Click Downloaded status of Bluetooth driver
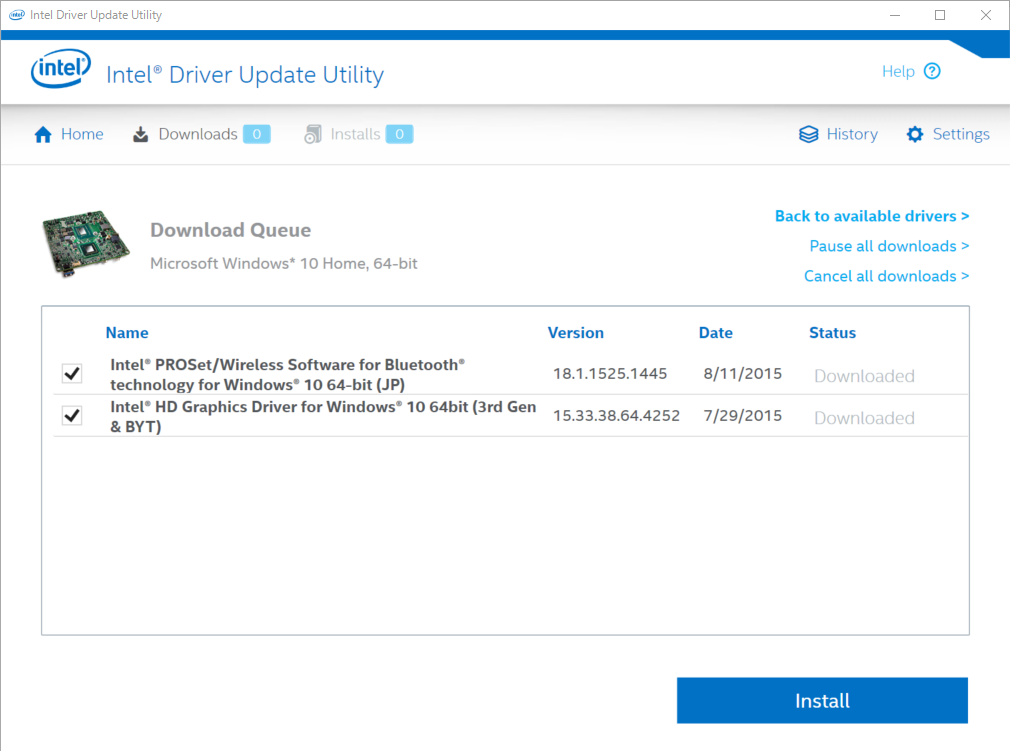 864,376
